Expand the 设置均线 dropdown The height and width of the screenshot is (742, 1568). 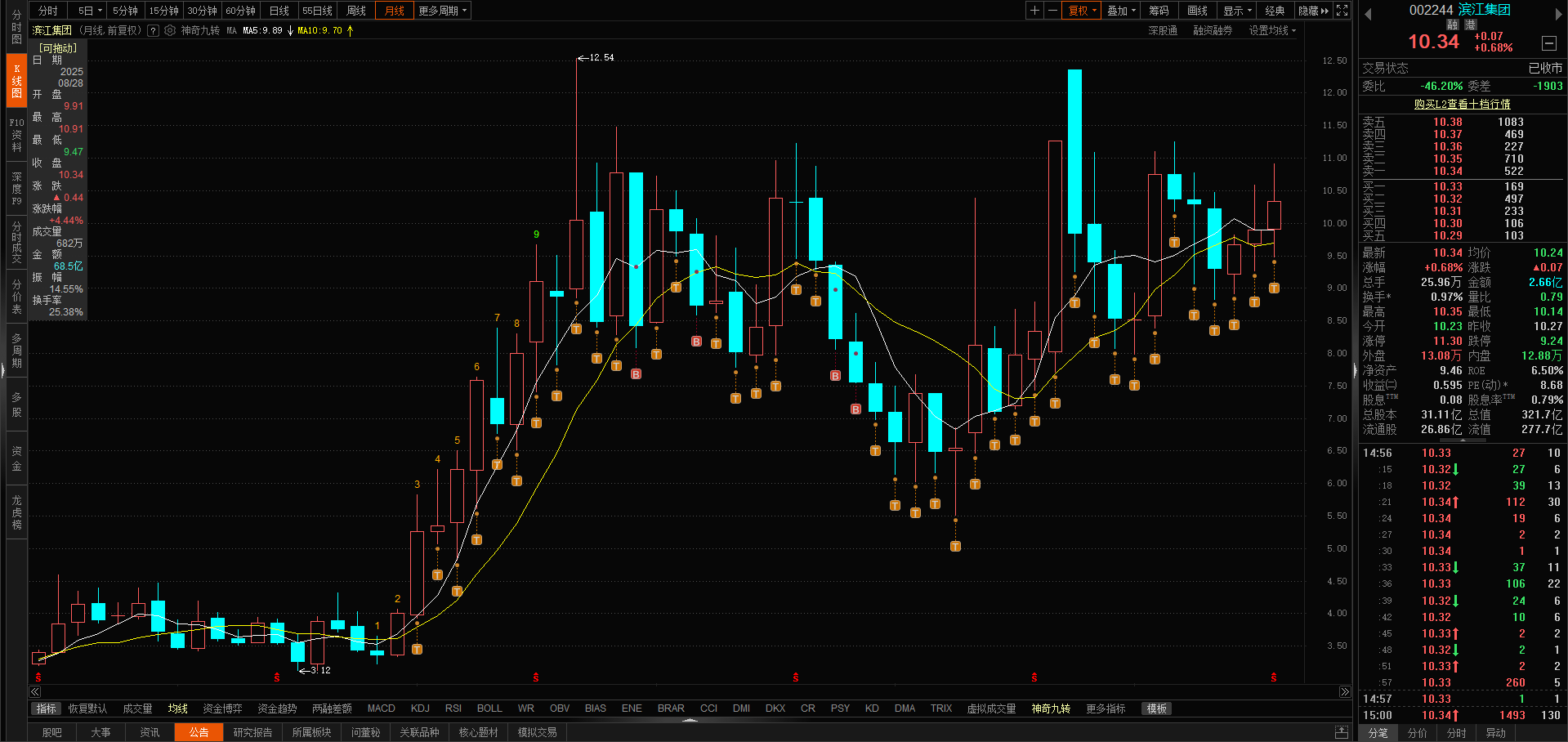point(1271,30)
